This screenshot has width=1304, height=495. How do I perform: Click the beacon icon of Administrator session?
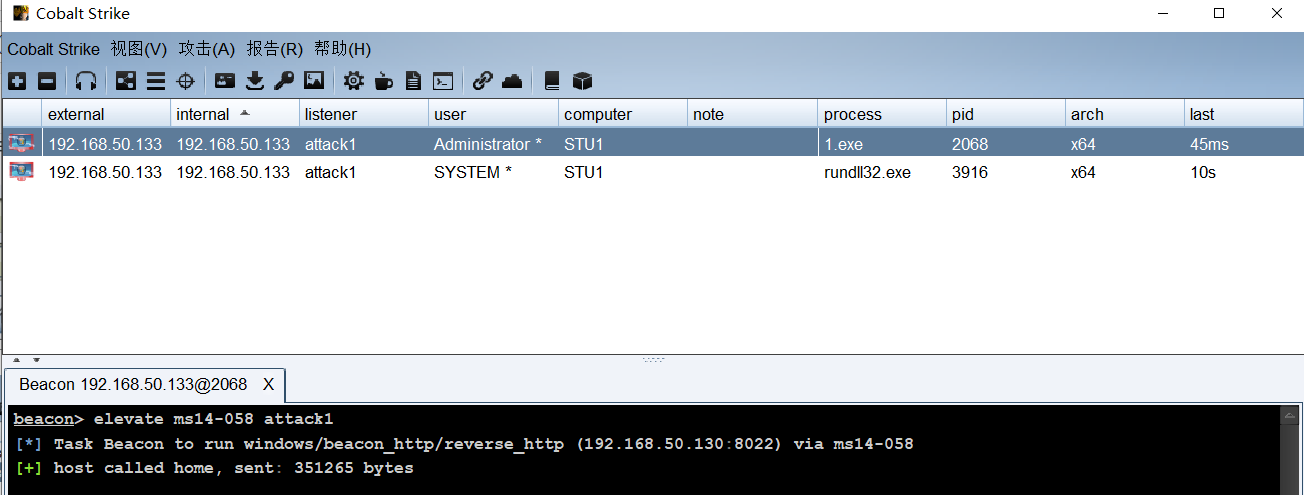22,143
